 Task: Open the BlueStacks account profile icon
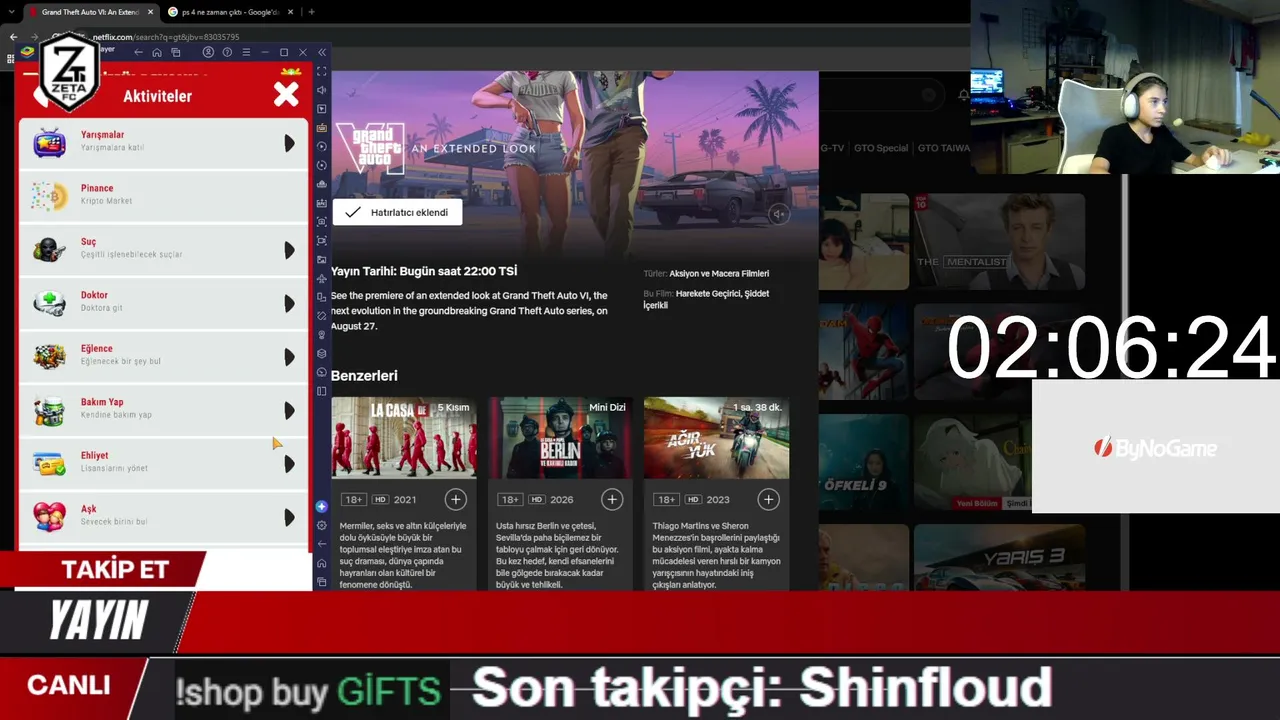click(x=208, y=52)
